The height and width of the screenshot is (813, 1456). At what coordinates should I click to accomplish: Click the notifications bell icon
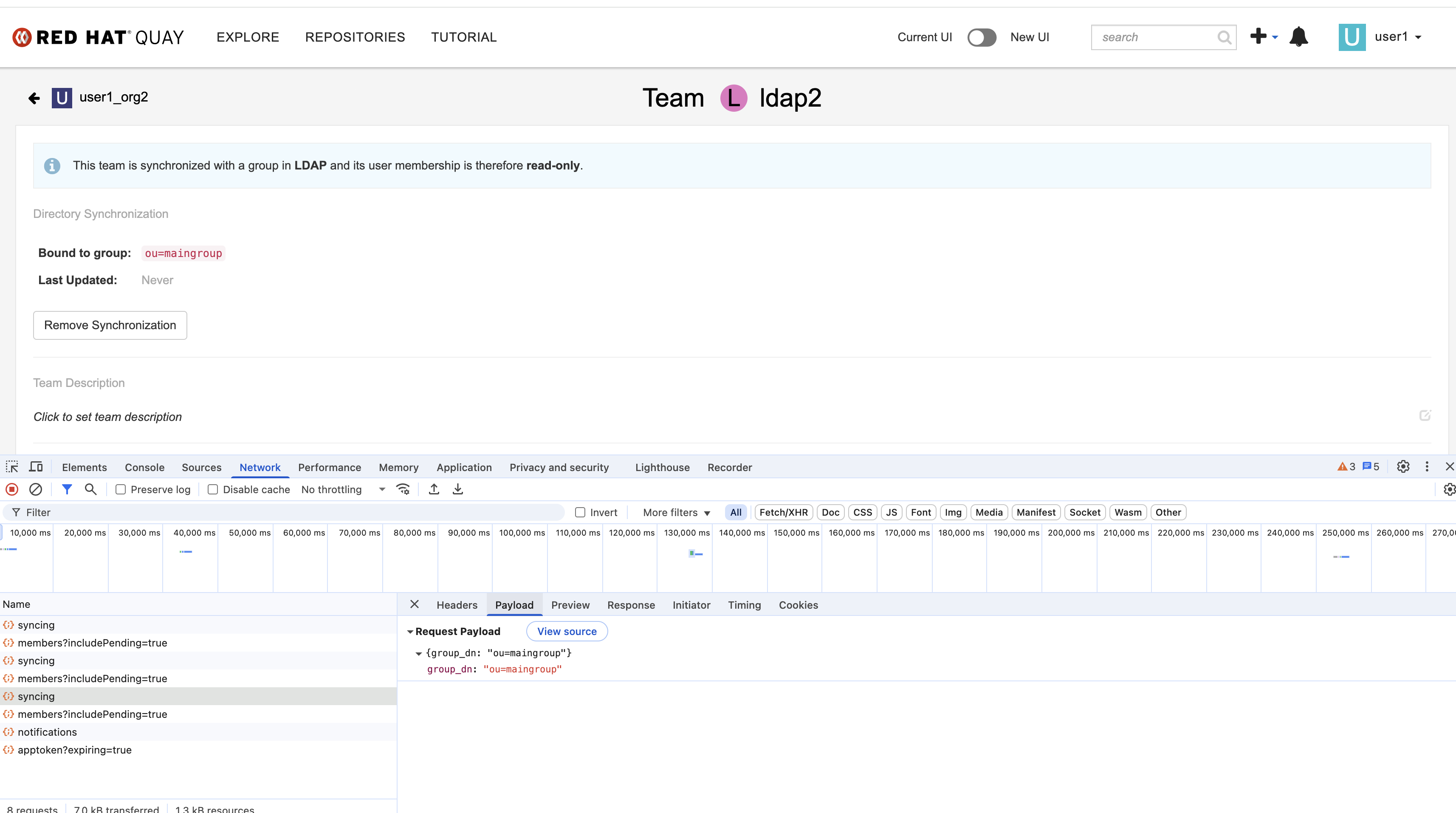pos(1298,37)
